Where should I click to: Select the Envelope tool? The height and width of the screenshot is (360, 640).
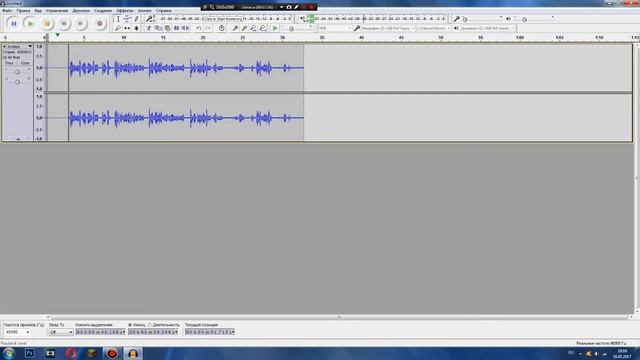pyautogui.click(x=127, y=19)
